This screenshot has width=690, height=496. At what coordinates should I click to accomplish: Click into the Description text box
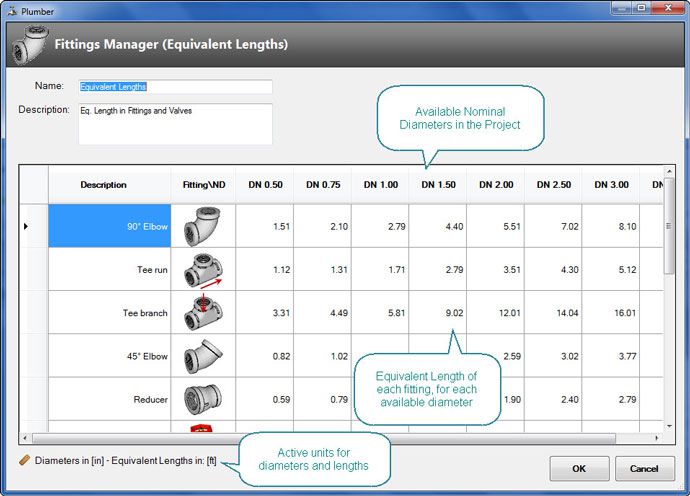pos(175,123)
